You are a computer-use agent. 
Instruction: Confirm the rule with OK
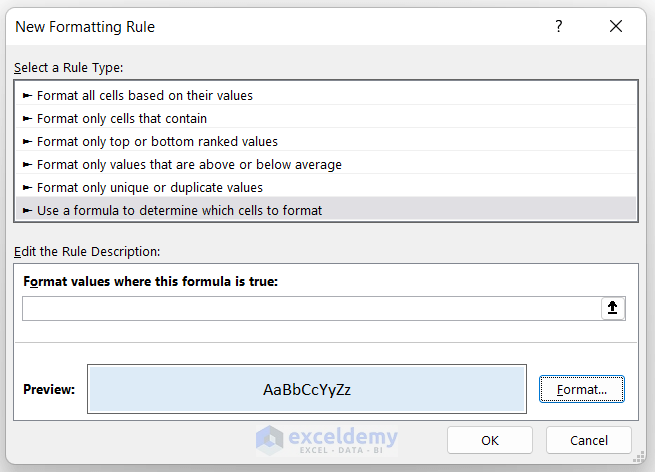(x=489, y=440)
